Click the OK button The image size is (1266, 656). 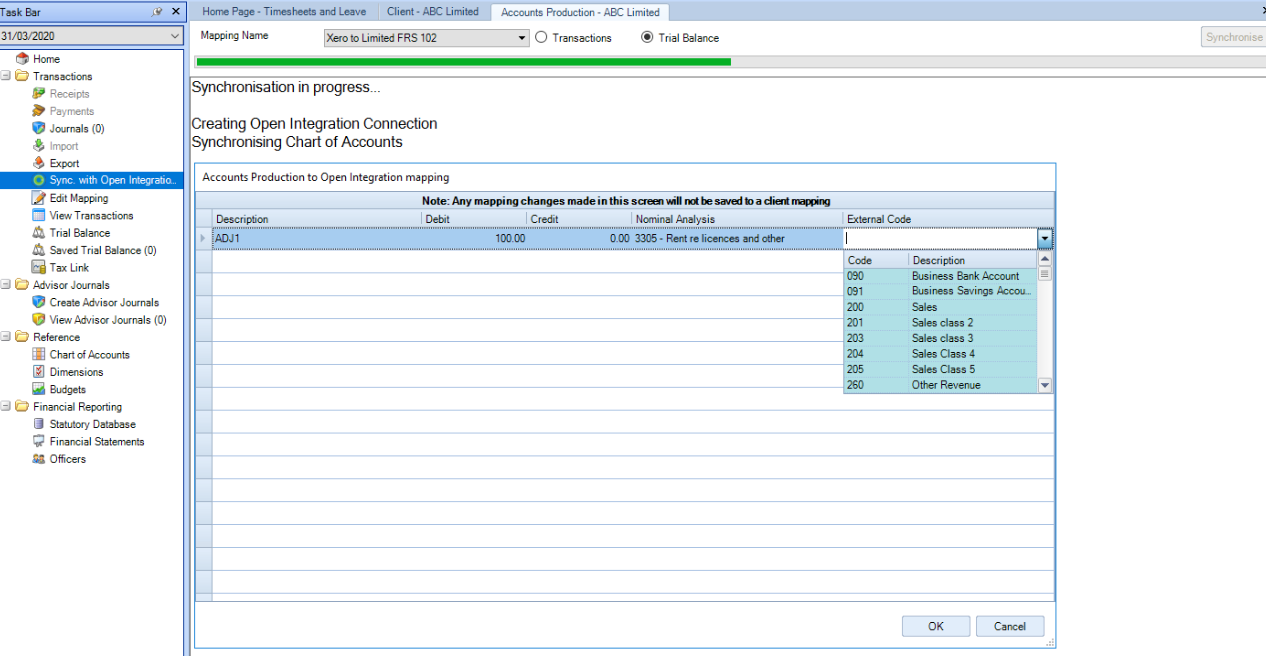pos(935,626)
